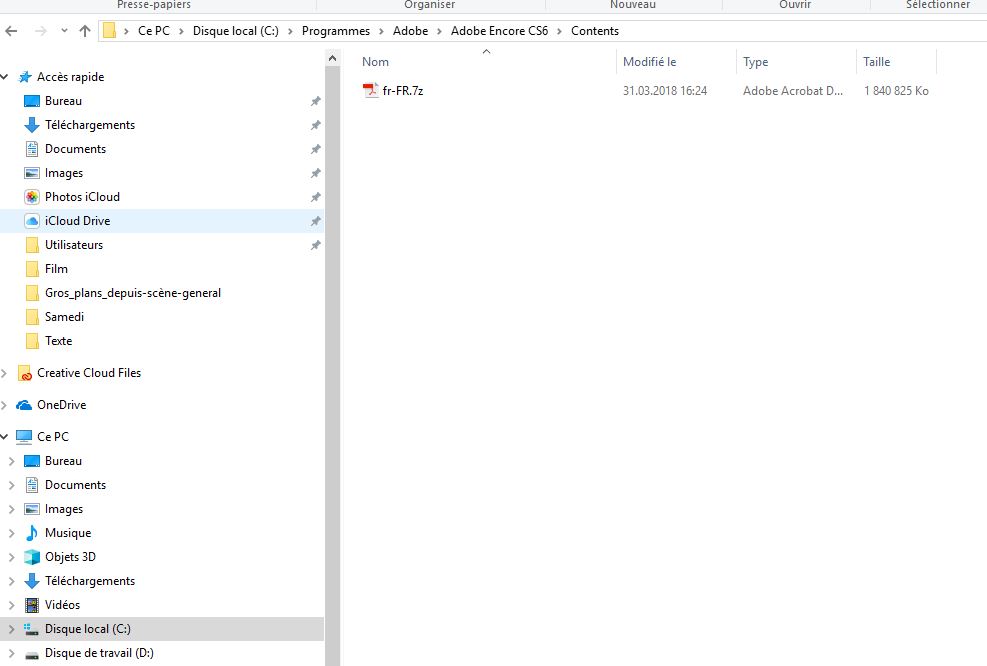Click the Ce PC computer icon
This screenshot has width=987, height=666.
(24, 437)
